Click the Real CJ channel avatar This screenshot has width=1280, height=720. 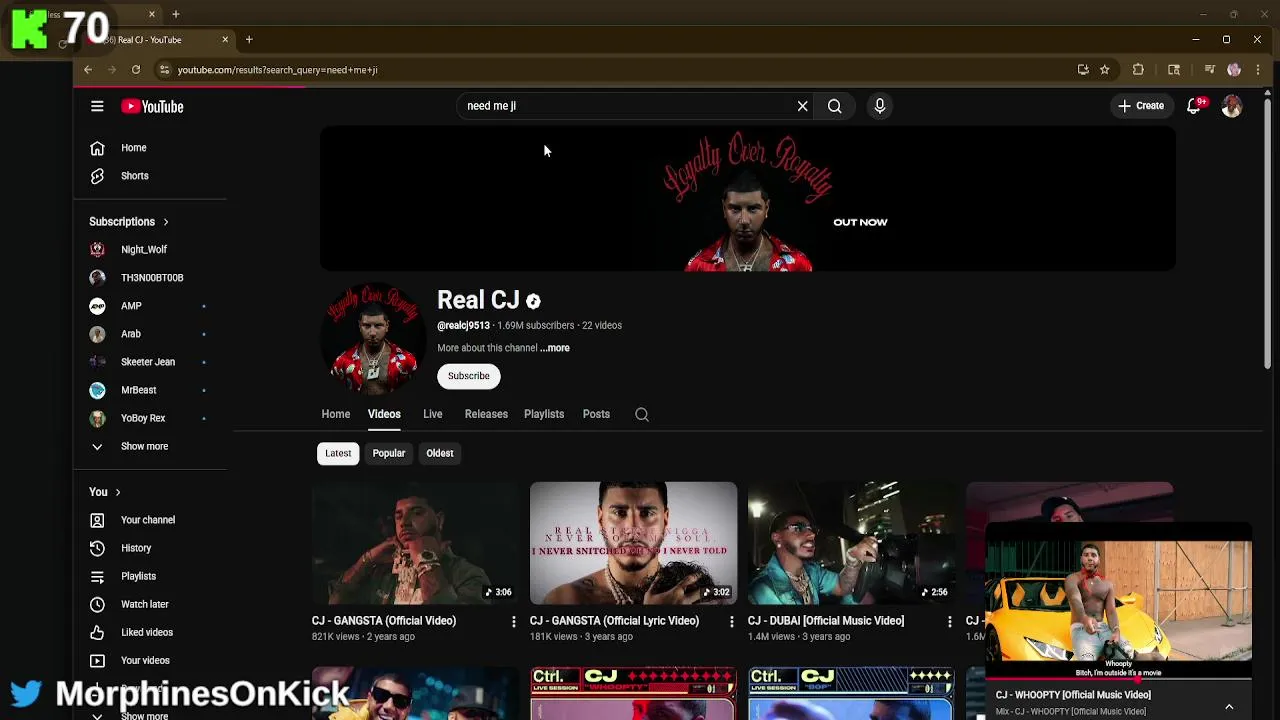[x=373, y=340]
